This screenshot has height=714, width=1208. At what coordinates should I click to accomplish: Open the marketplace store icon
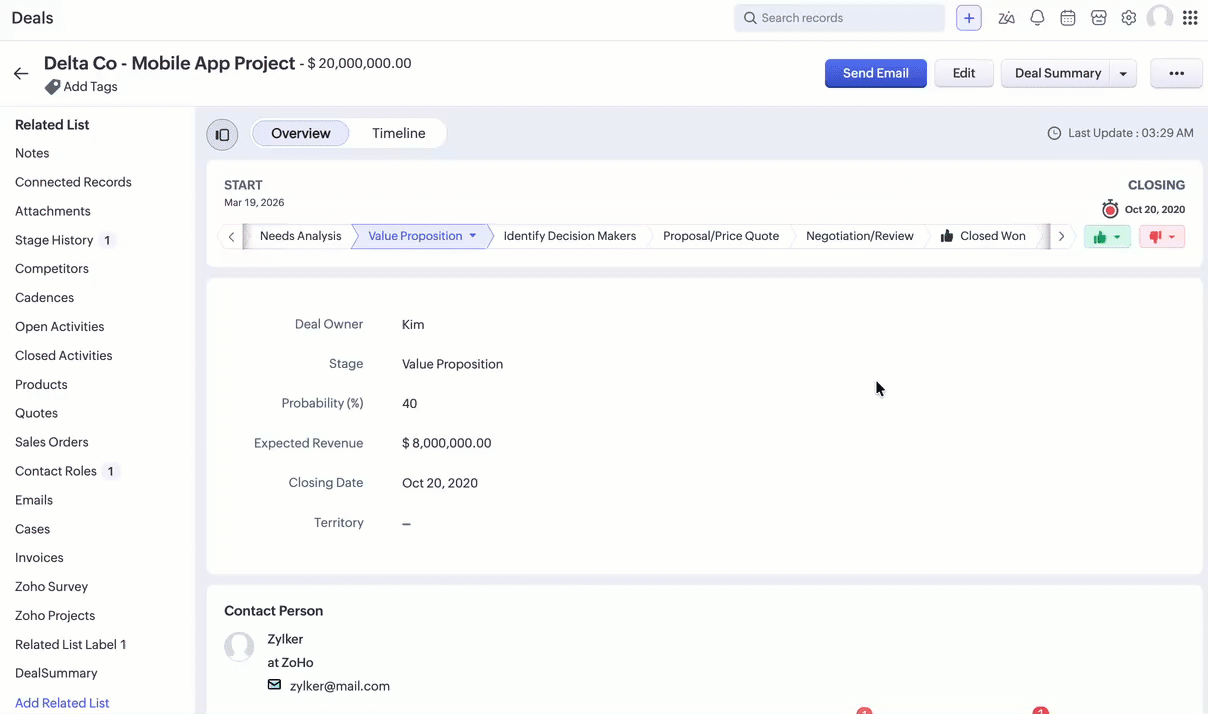point(1098,18)
